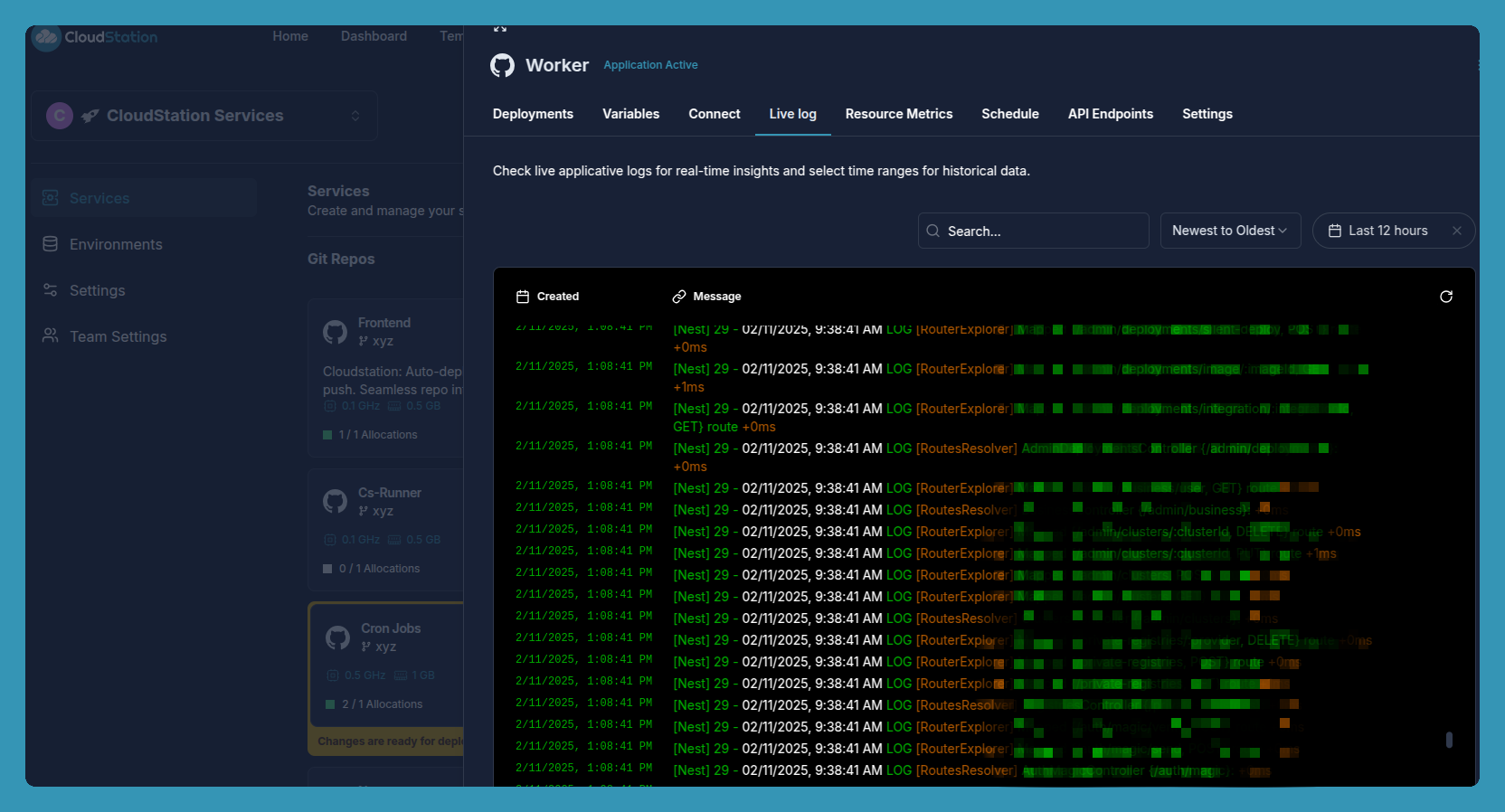Open the Schedule tab
Viewport: 1505px width, 812px height.
pos(1010,114)
